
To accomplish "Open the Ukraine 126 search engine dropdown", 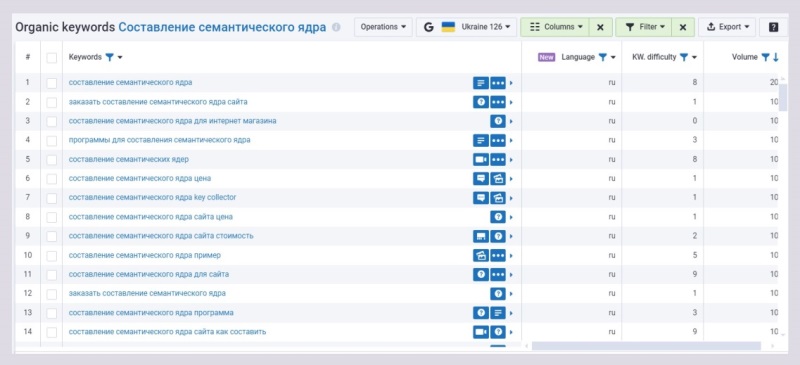I will pyautogui.click(x=466, y=27).
